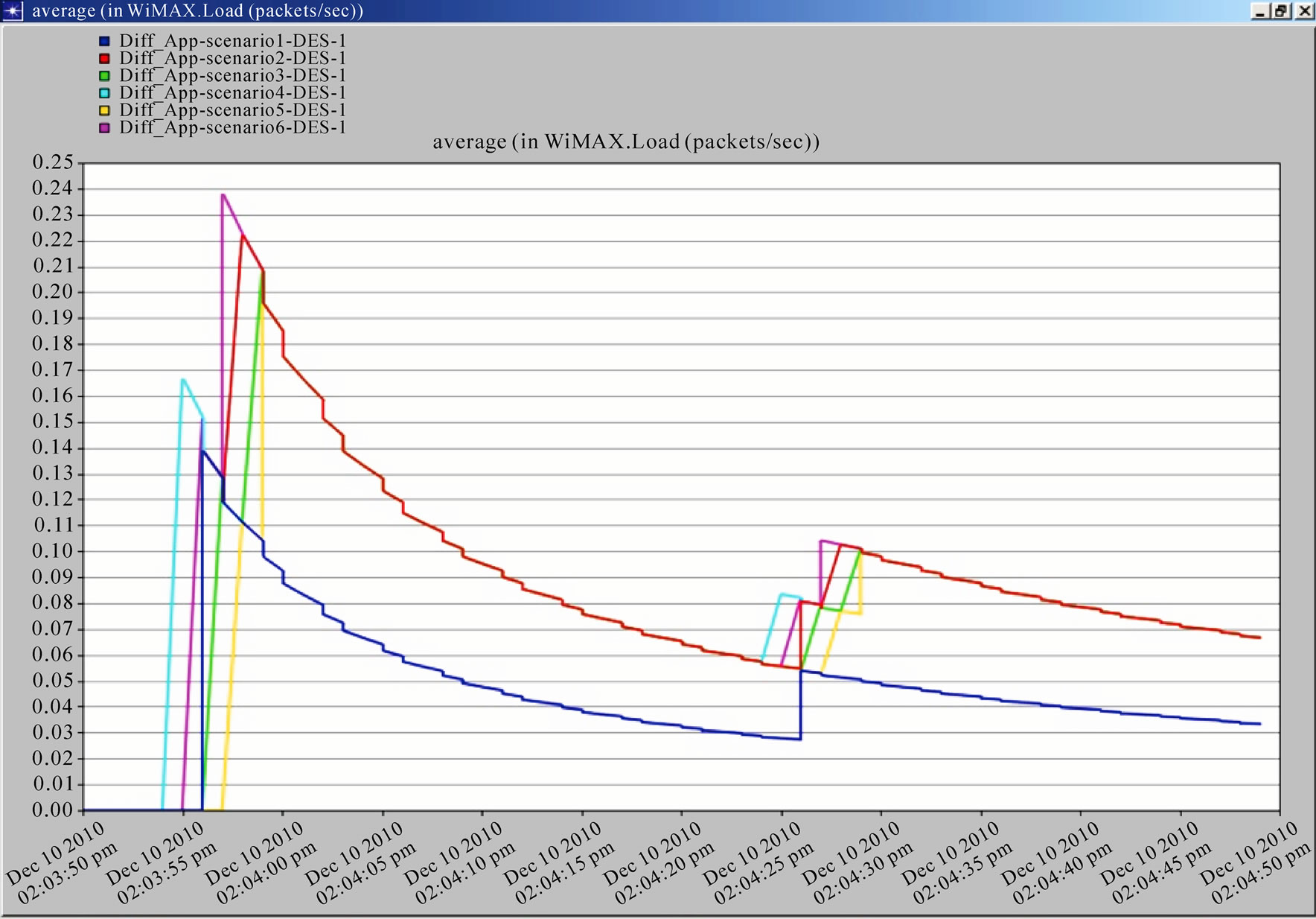
Task: Select legend label Diff_App-scenario5-DES-1
Action: click(233, 109)
